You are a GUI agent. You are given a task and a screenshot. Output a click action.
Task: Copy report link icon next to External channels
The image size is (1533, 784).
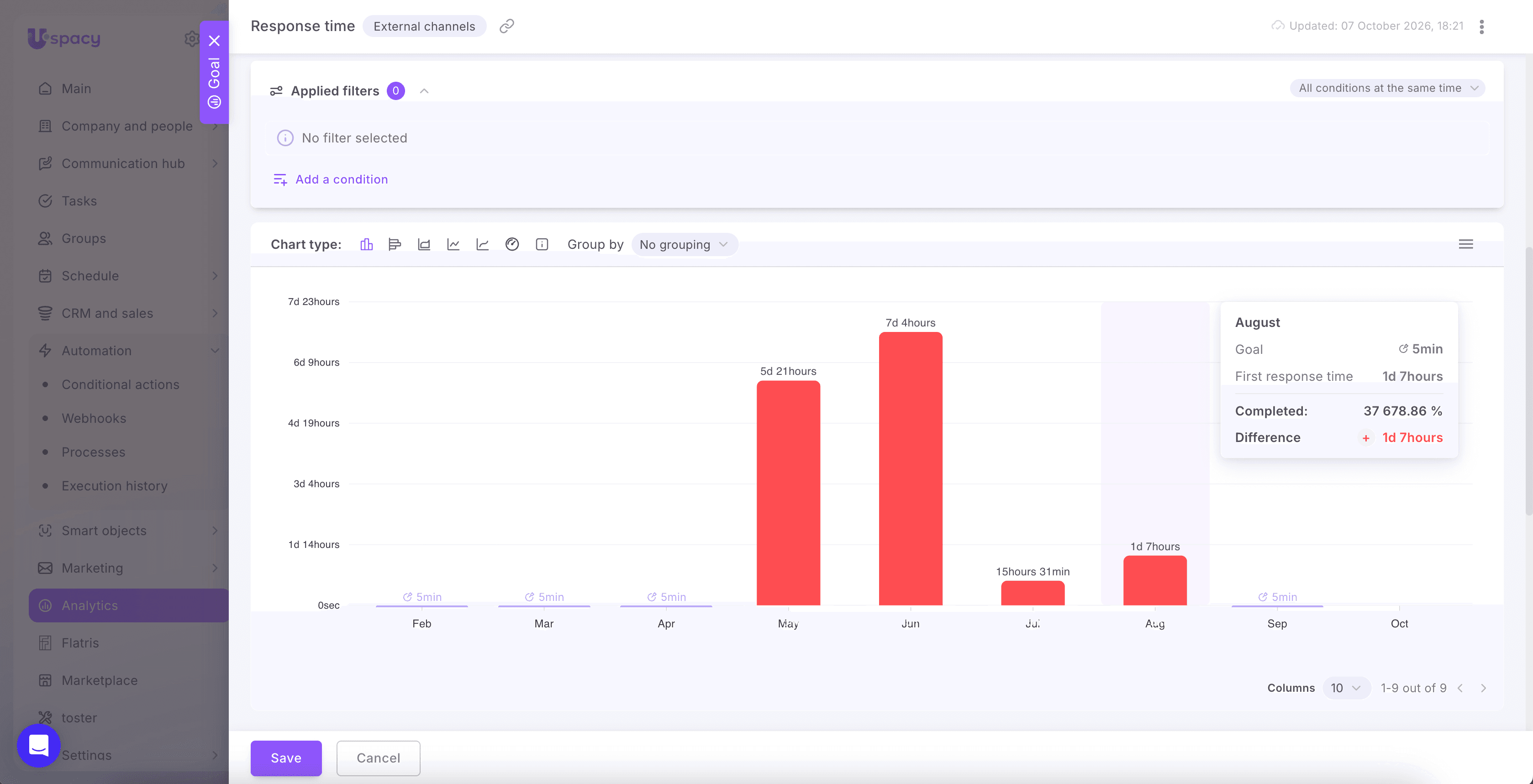point(506,26)
